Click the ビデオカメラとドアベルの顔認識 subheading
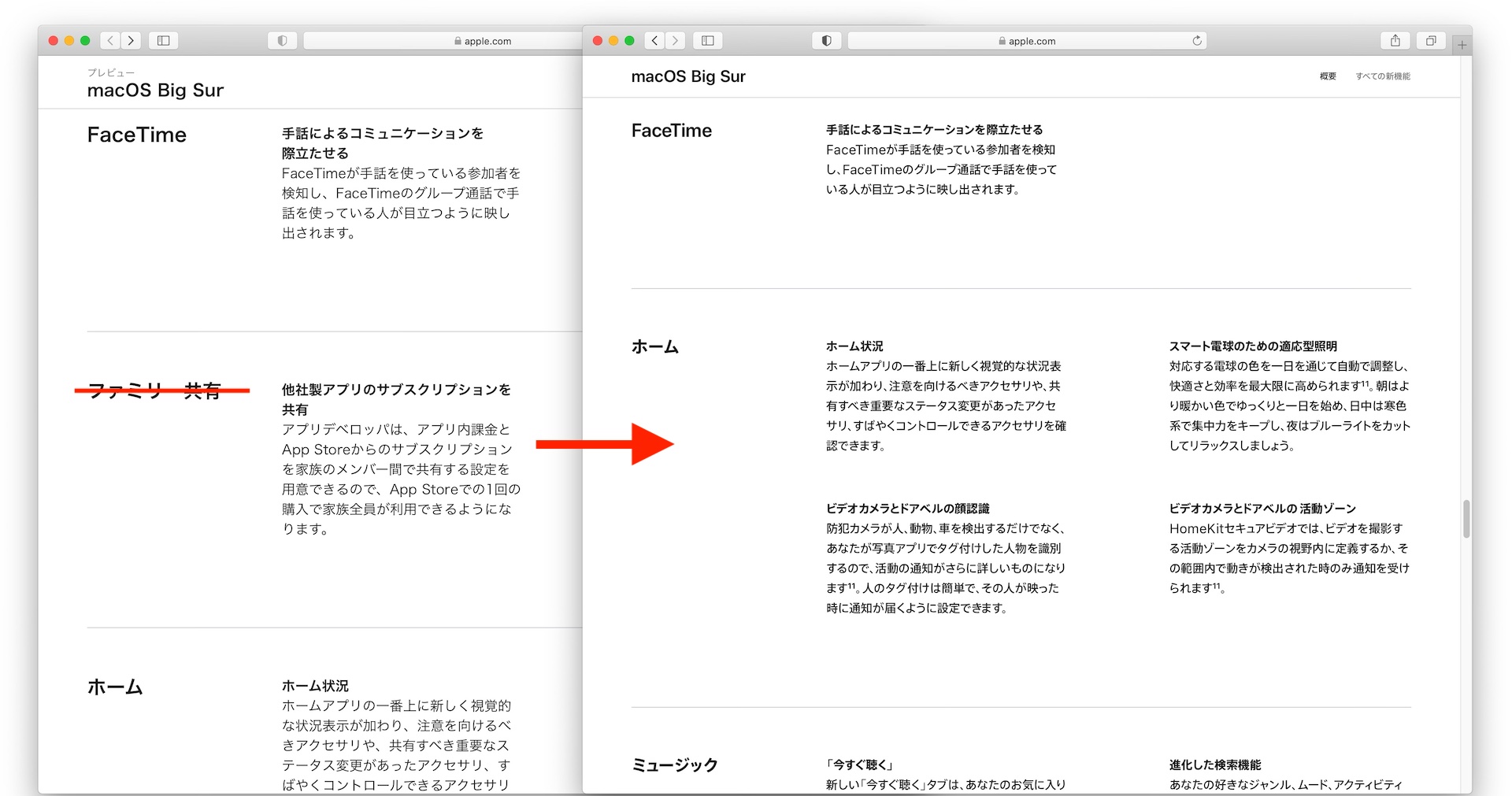 [907, 509]
